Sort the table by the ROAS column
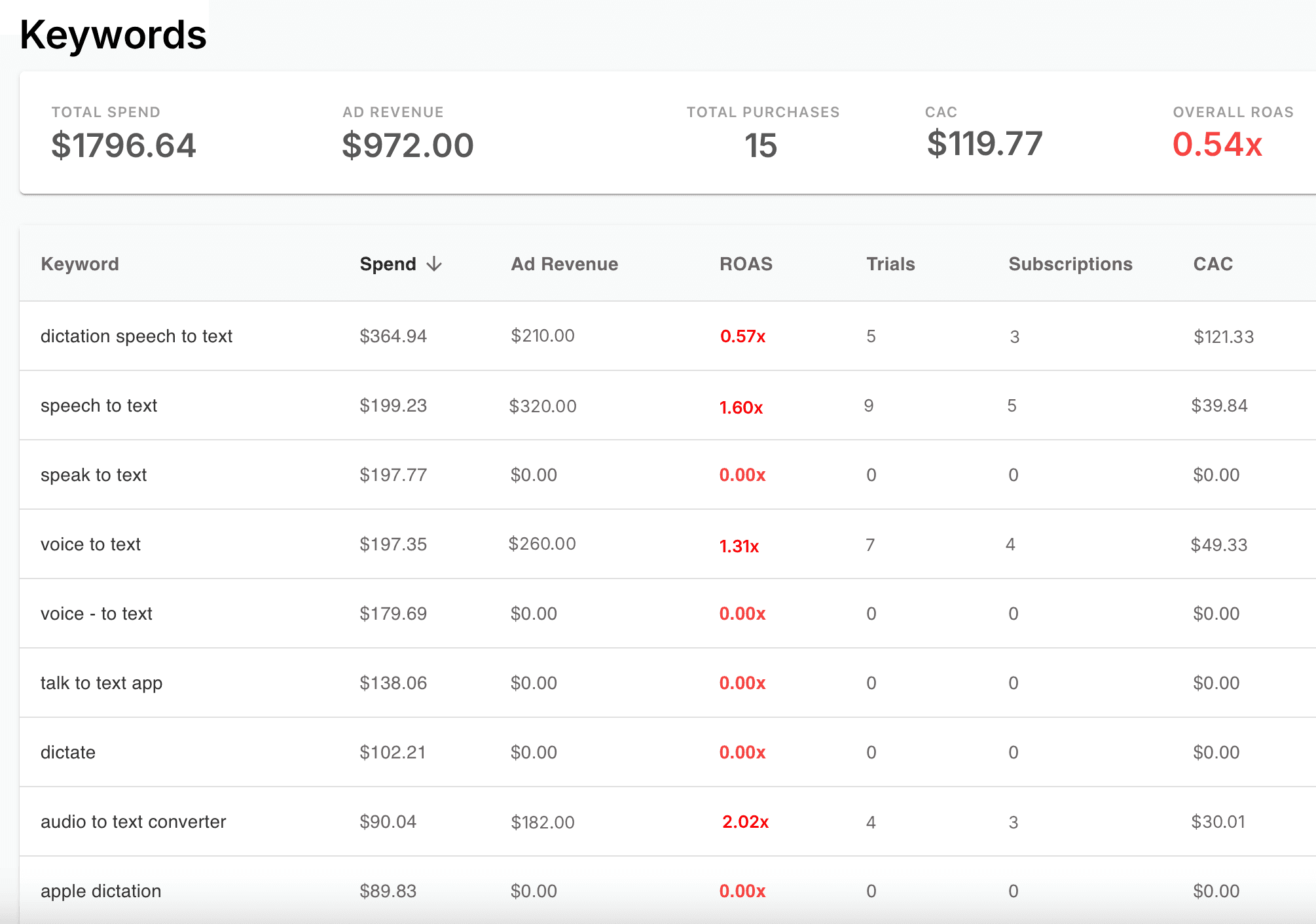Screen dimensions: 1316x924 click(746, 264)
